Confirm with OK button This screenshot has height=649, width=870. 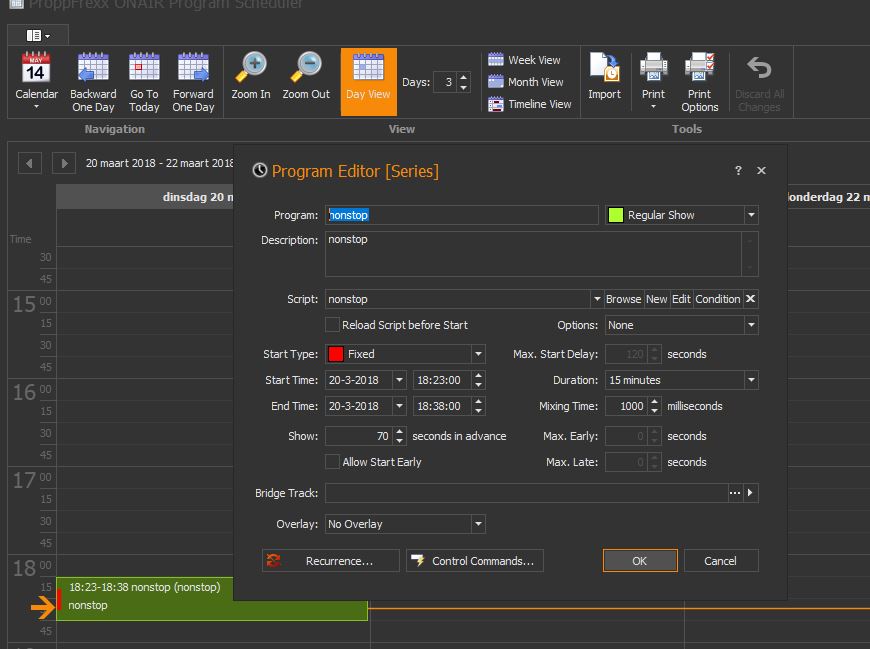pos(640,561)
